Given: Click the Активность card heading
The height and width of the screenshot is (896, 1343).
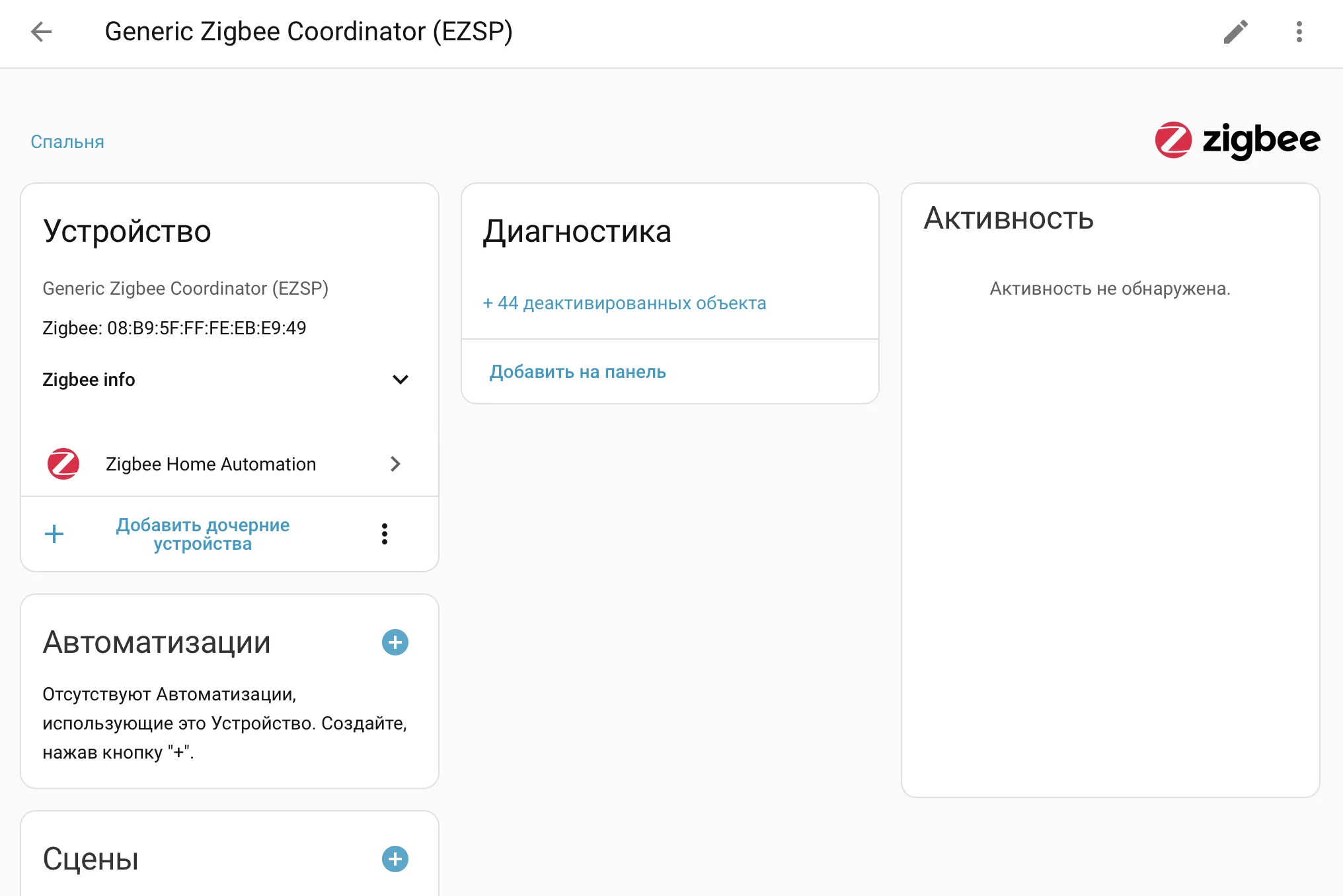Looking at the screenshot, I should (1009, 218).
